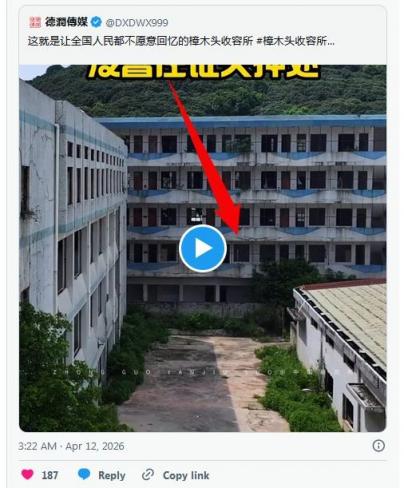The width and height of the screenshot is (404, 488).
Task: Click the Reply text label
Action: pos(112,475)
